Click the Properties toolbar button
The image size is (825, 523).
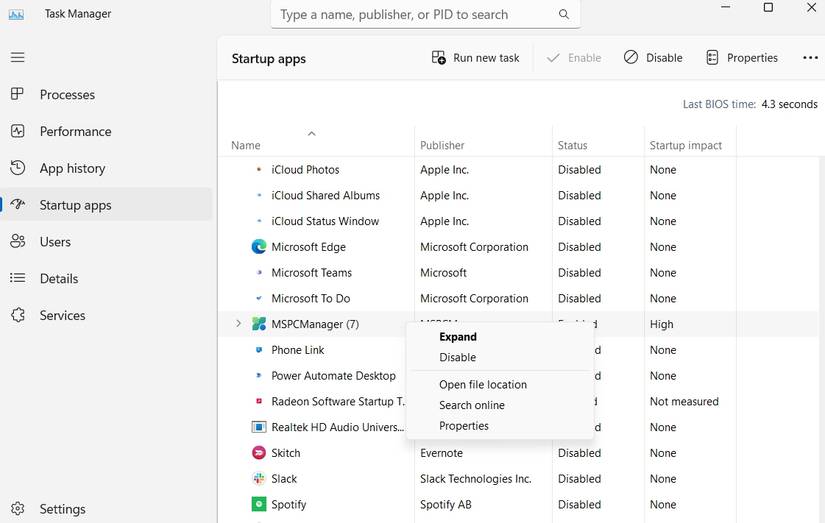pyautogui.click(x=741, y=57)
